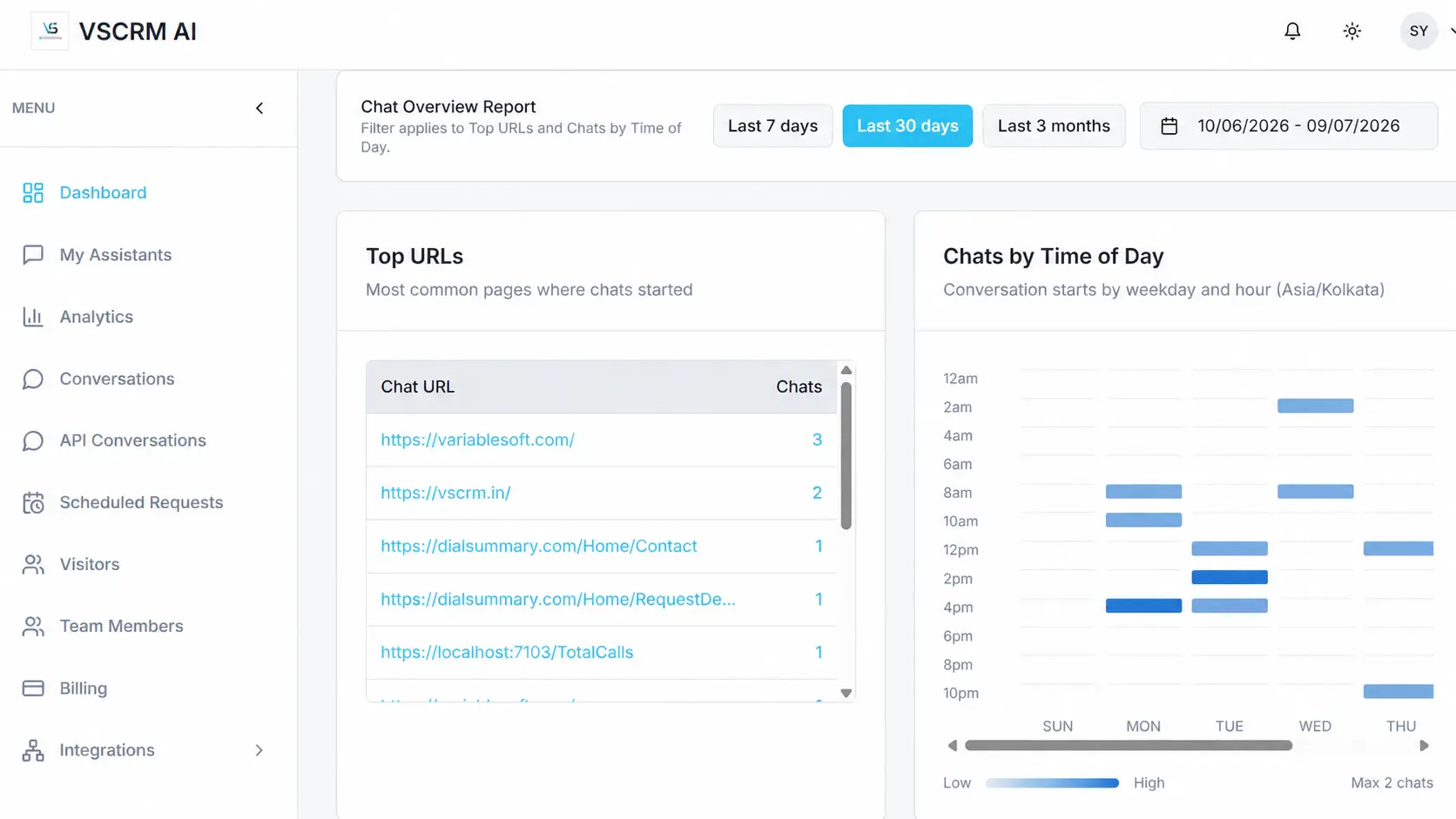Open the SY user avatar menu
Viewport: 1456px width, 819px height.
pyautogui.click(x=1419, y=31)
